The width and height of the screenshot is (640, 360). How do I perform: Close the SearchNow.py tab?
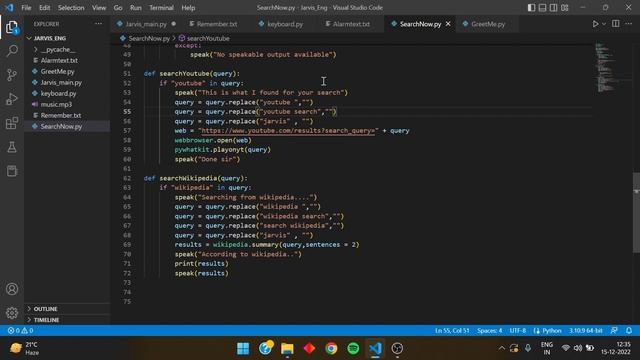click(x=448, y=24)
